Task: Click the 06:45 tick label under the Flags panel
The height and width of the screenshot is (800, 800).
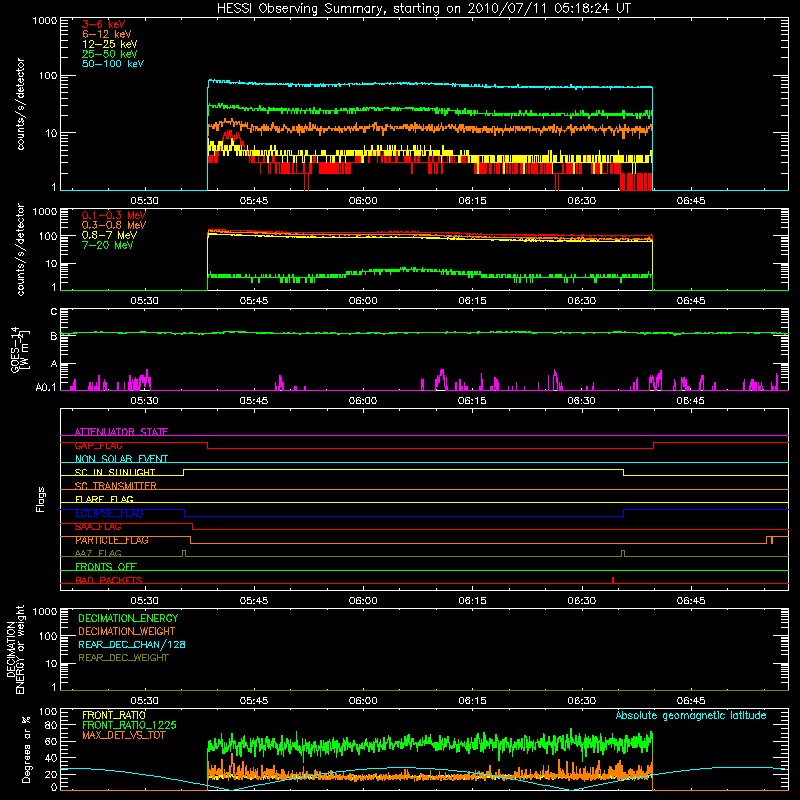Action: point(691,601)
